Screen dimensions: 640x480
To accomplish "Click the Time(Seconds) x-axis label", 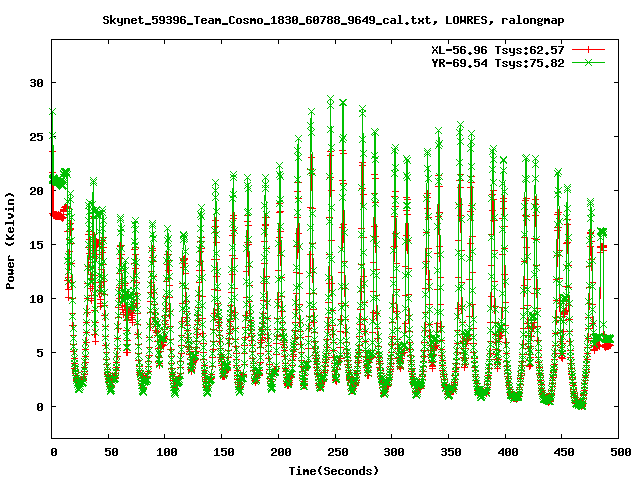I will [334, 471].
